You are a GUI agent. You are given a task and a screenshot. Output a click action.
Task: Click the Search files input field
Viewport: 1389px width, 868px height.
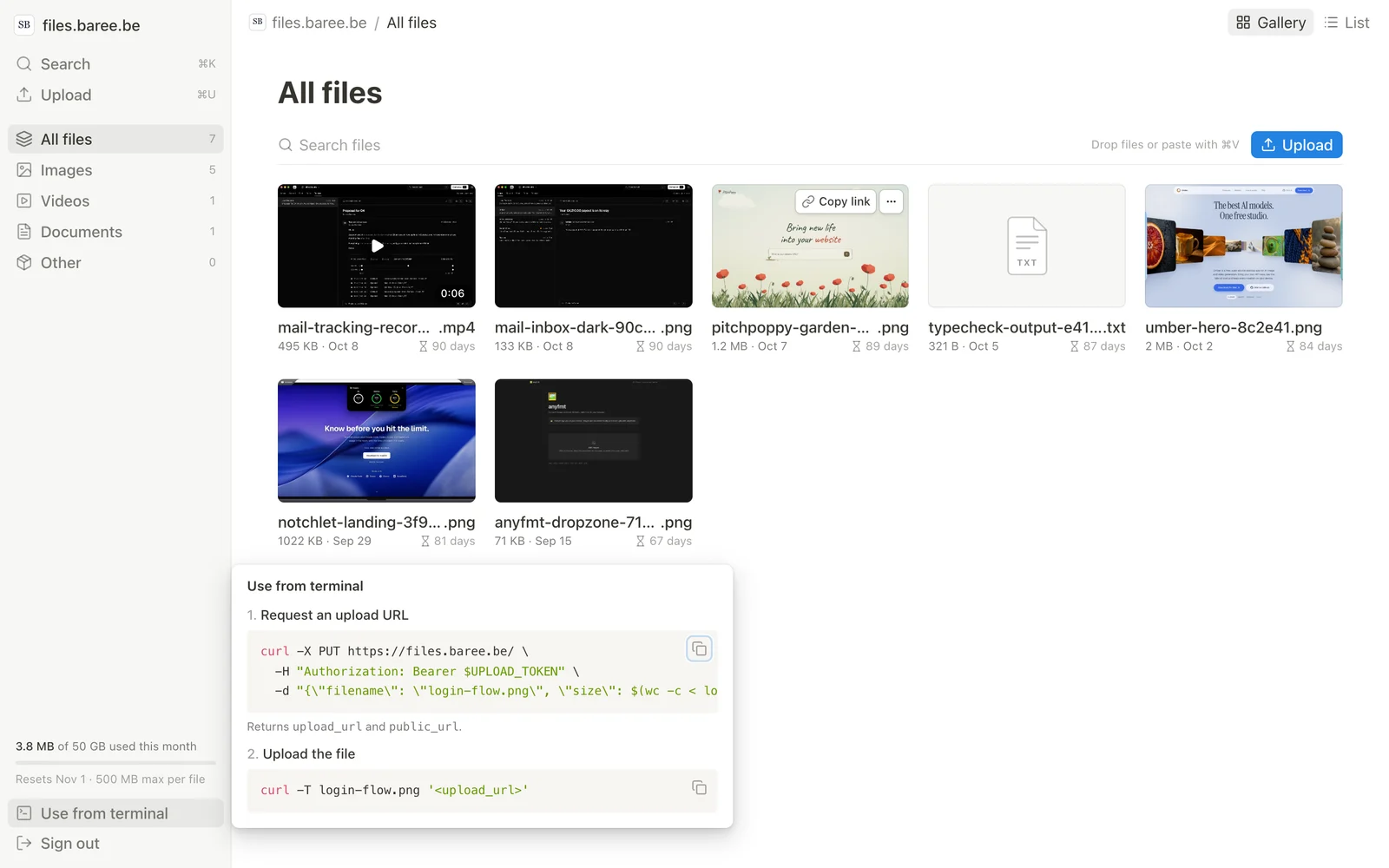677,145
